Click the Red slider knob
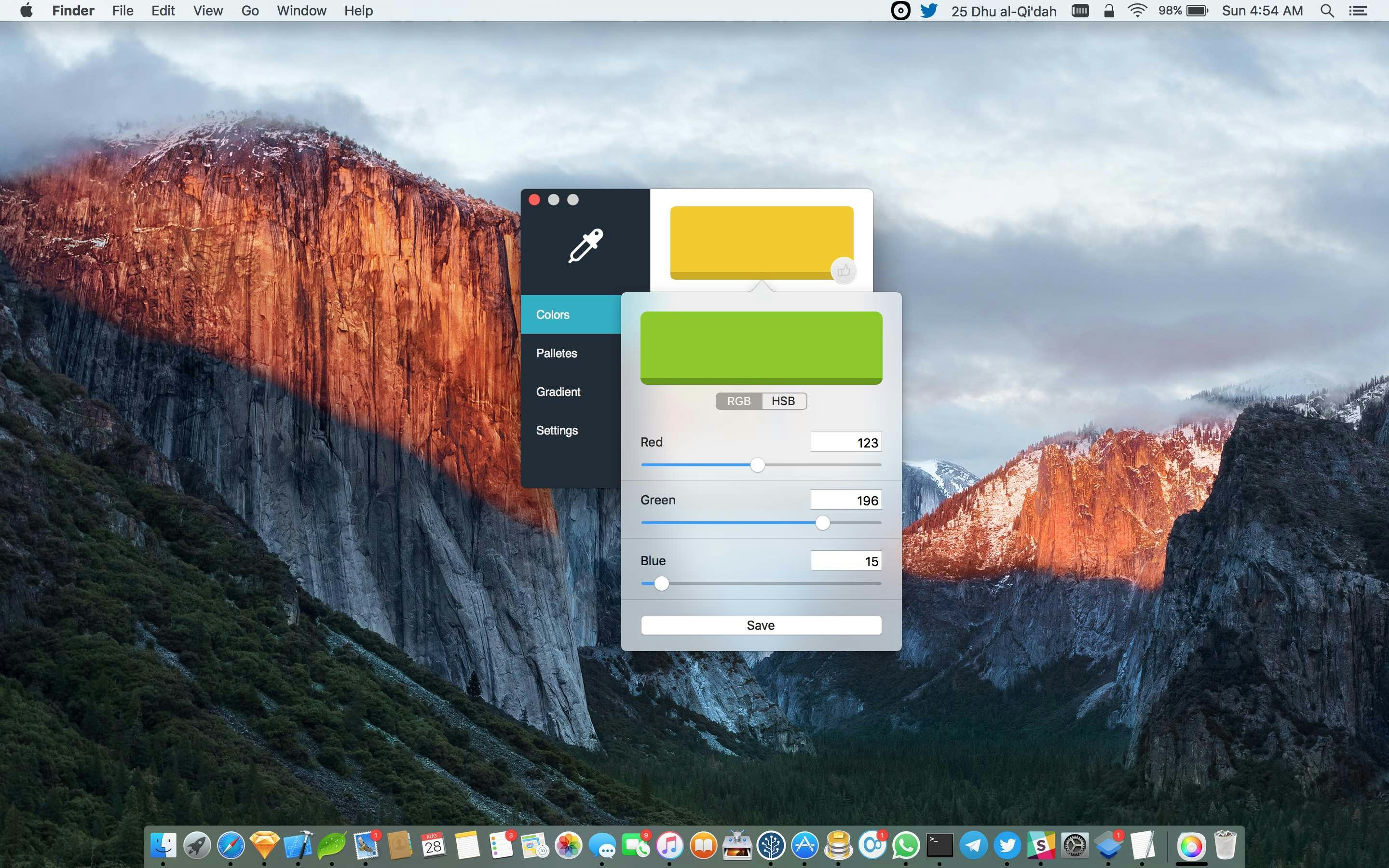The height and width of the screenshot is (868, 1389). click(x=757, y=465)
